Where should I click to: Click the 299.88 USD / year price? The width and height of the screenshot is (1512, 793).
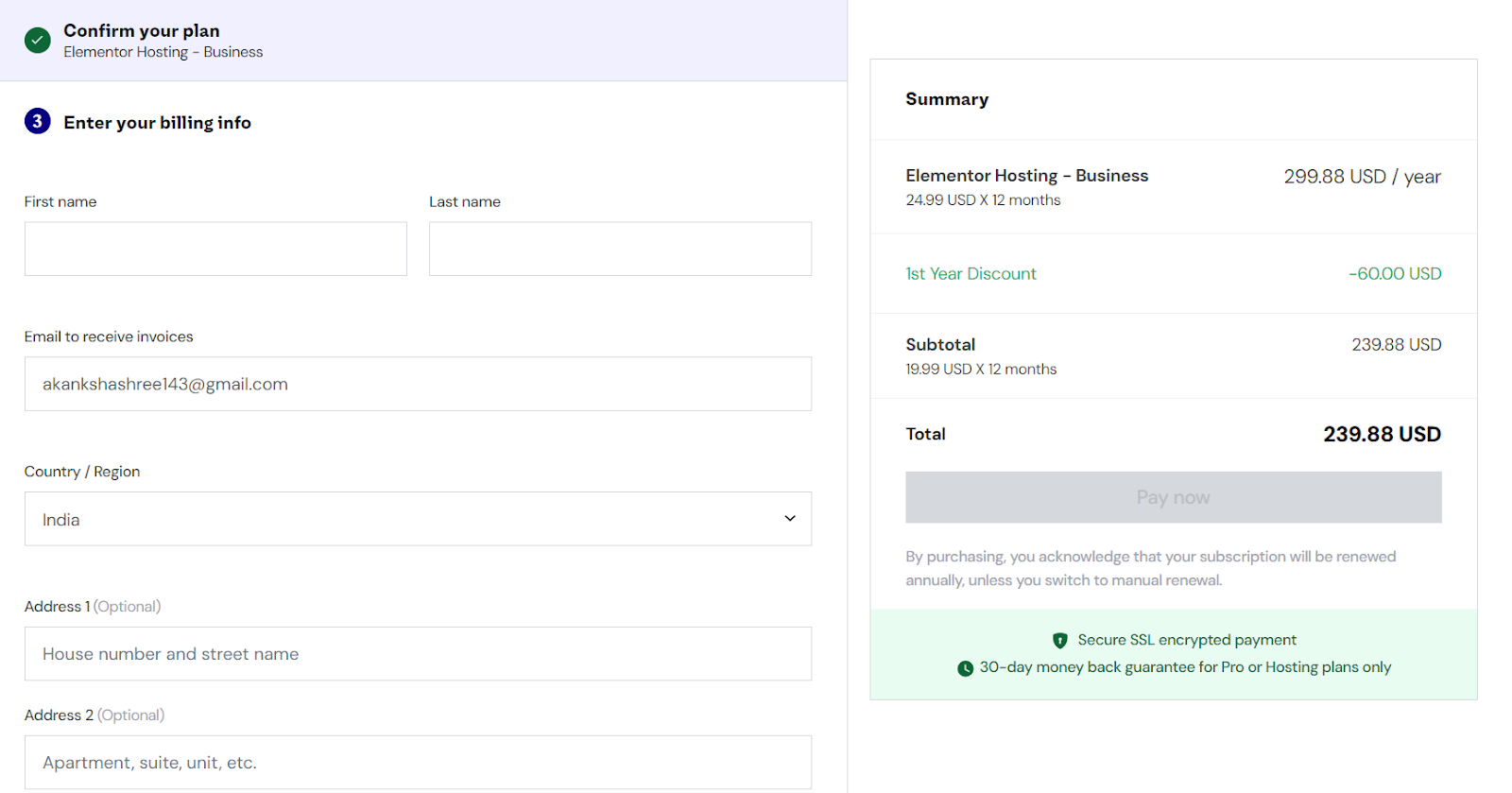(1362, 177)
